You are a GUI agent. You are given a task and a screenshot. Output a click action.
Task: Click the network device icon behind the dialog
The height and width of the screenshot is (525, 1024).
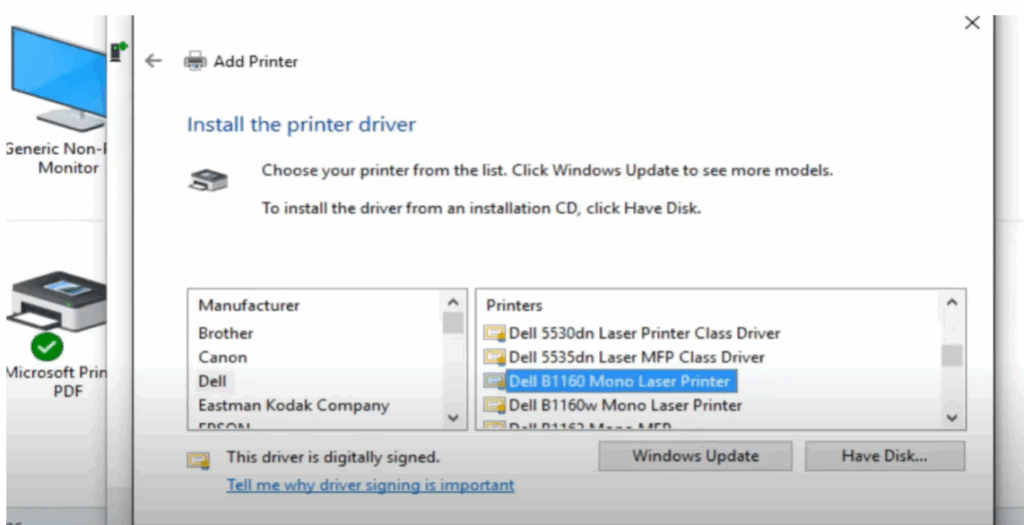tap(119, 52)
